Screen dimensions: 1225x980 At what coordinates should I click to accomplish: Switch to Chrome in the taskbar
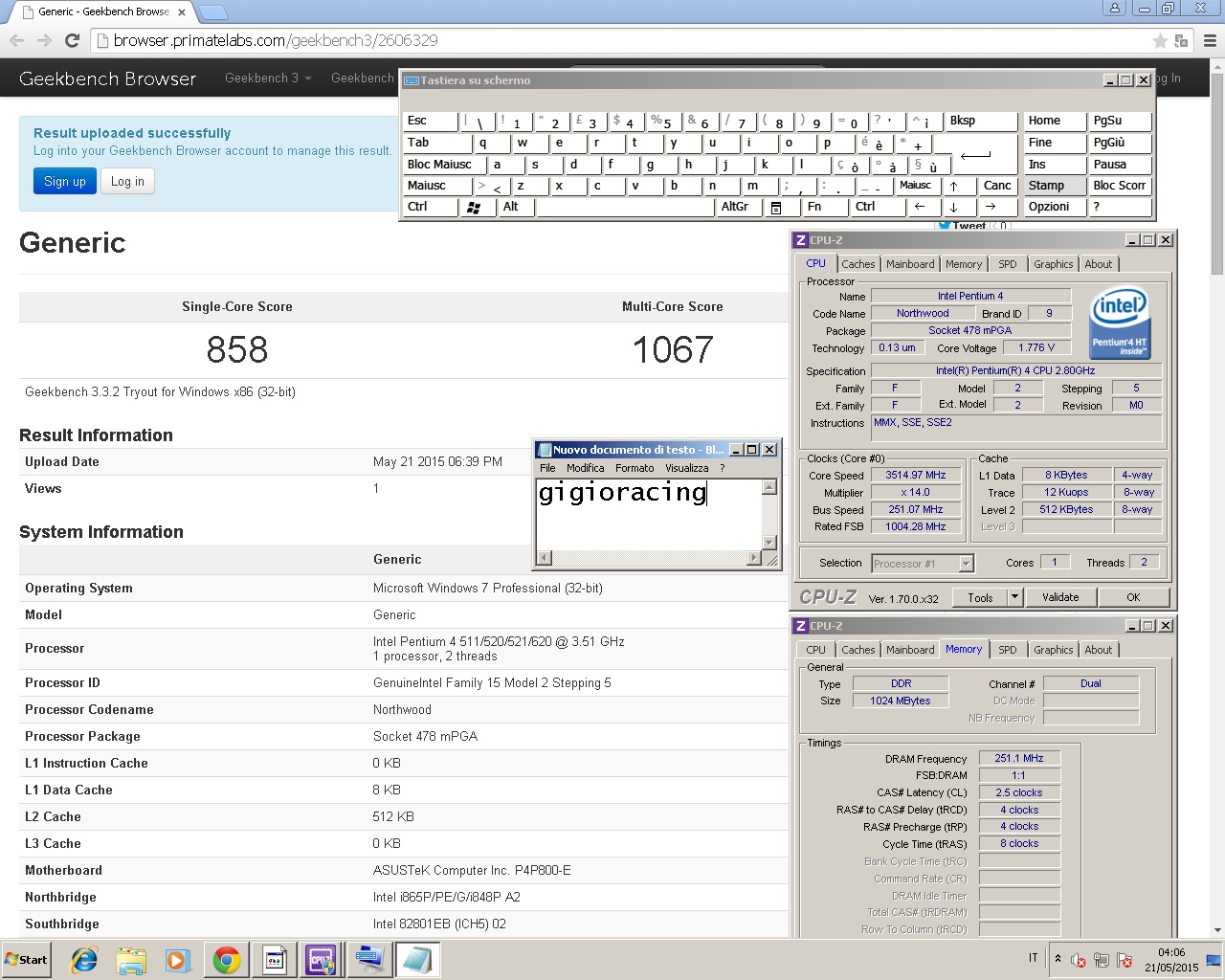pos(227,960)
